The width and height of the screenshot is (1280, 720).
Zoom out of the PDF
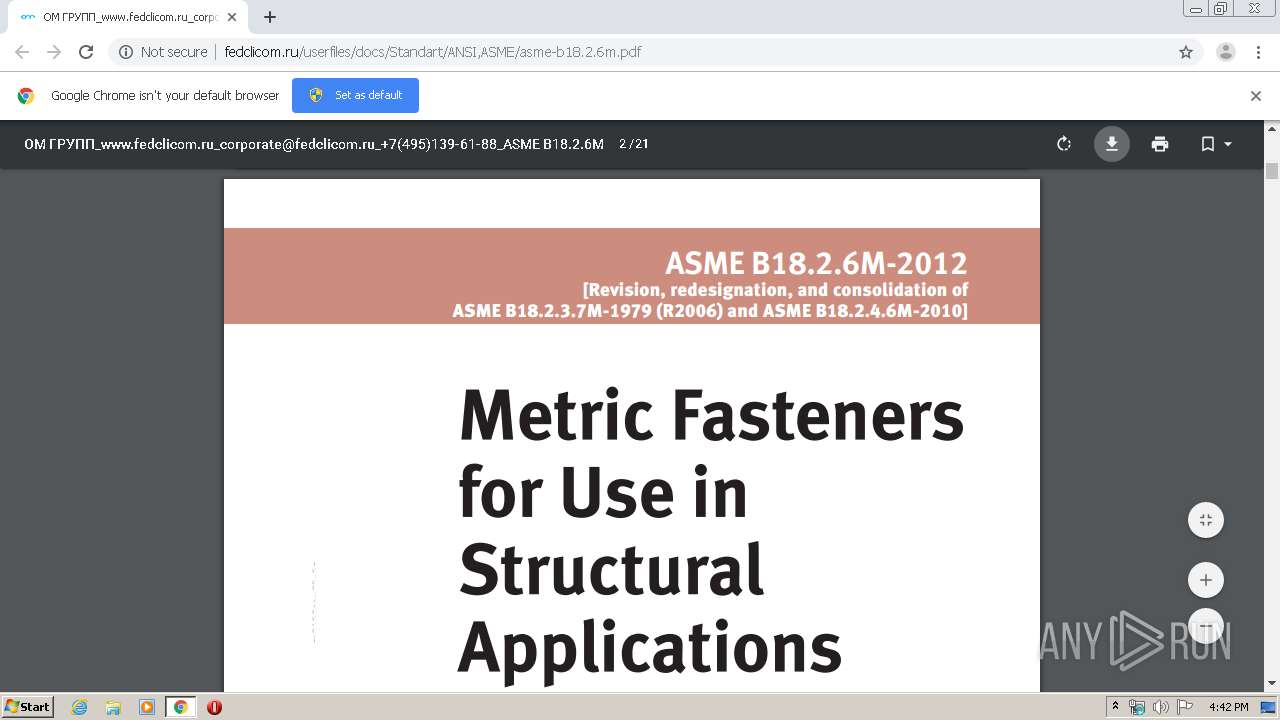click(1206, 626)
